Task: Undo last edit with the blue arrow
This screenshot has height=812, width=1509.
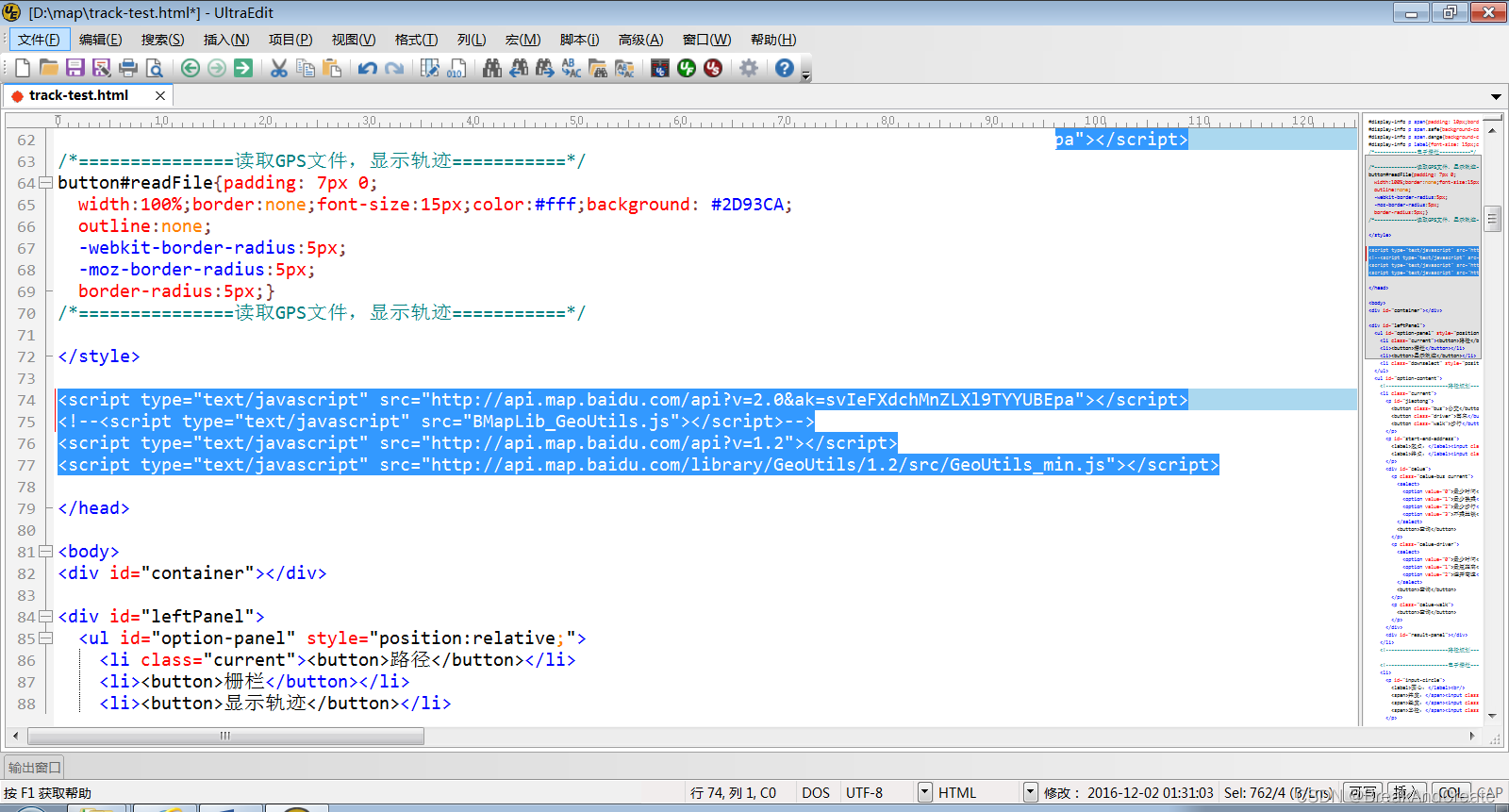Action: point(368,68)
